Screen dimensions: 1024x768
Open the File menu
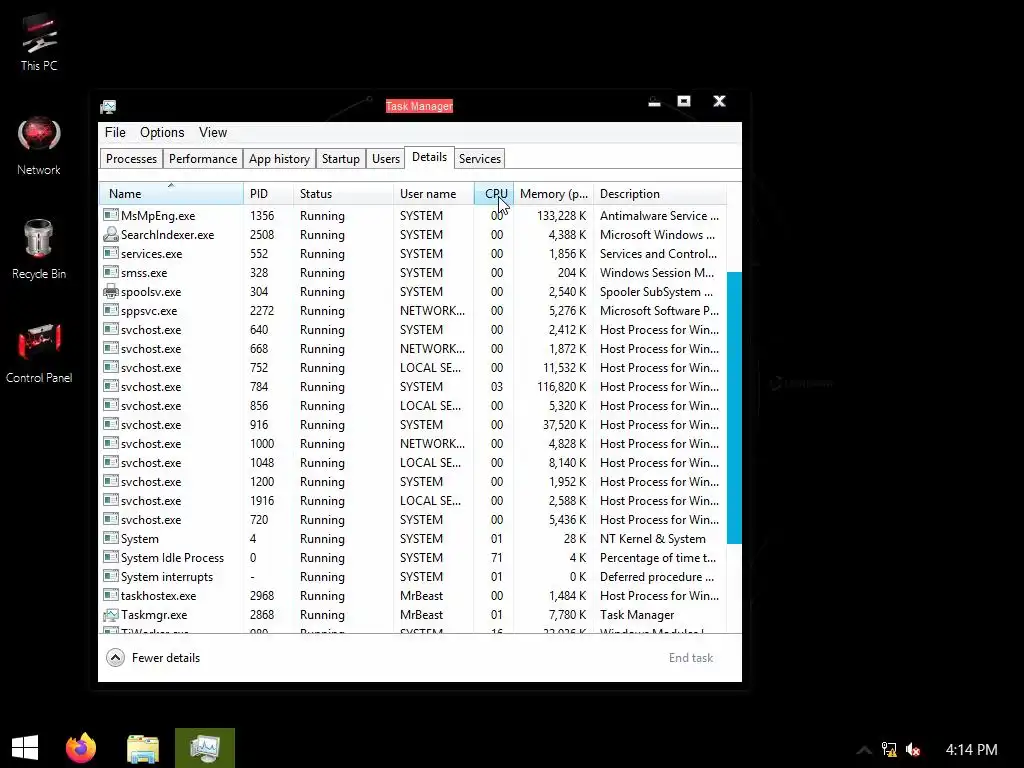tap(115, 133)
